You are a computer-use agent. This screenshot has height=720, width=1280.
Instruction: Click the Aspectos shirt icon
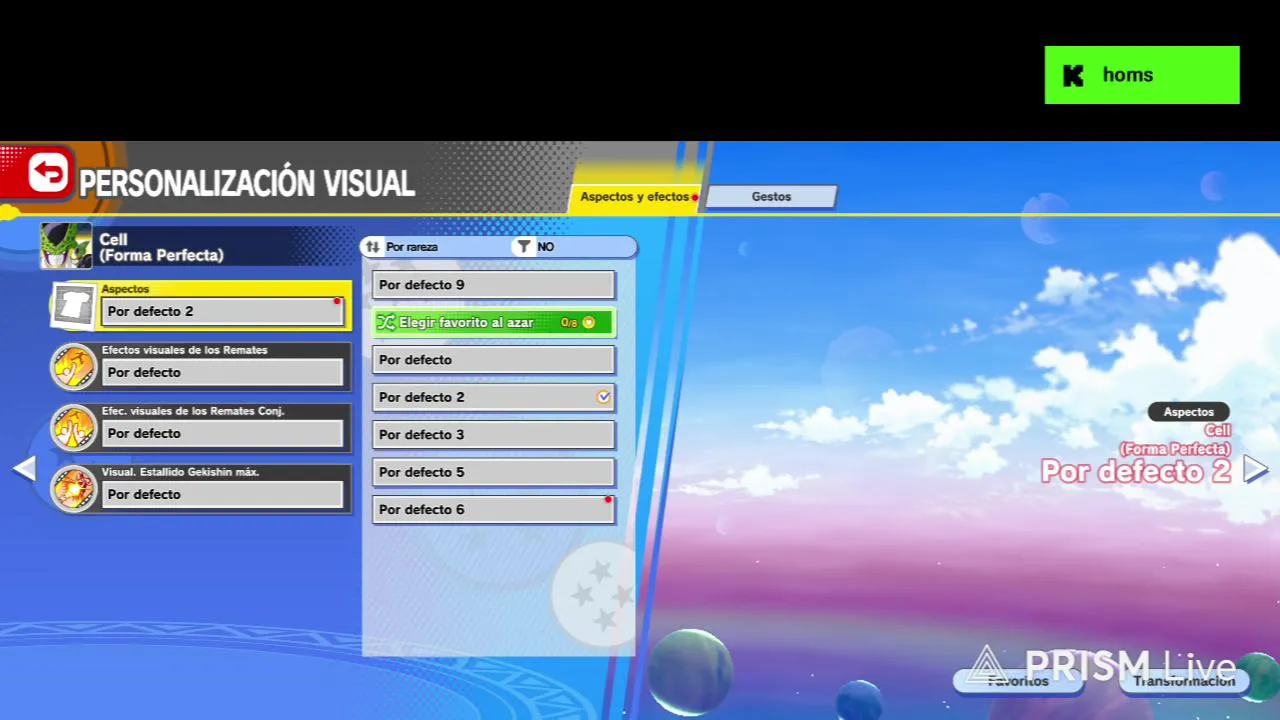coord(74,306)
